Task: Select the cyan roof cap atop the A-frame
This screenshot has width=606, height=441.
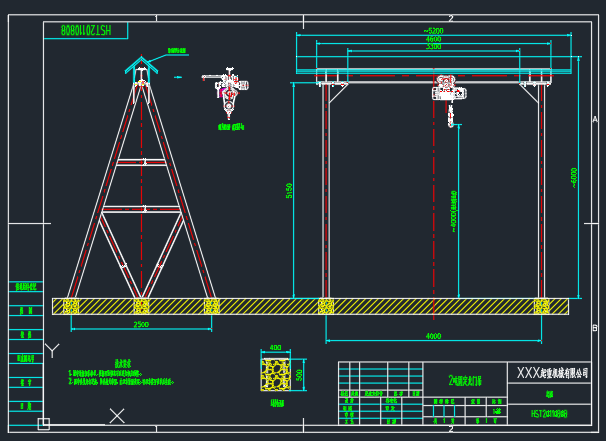Action: pos(140,66)
